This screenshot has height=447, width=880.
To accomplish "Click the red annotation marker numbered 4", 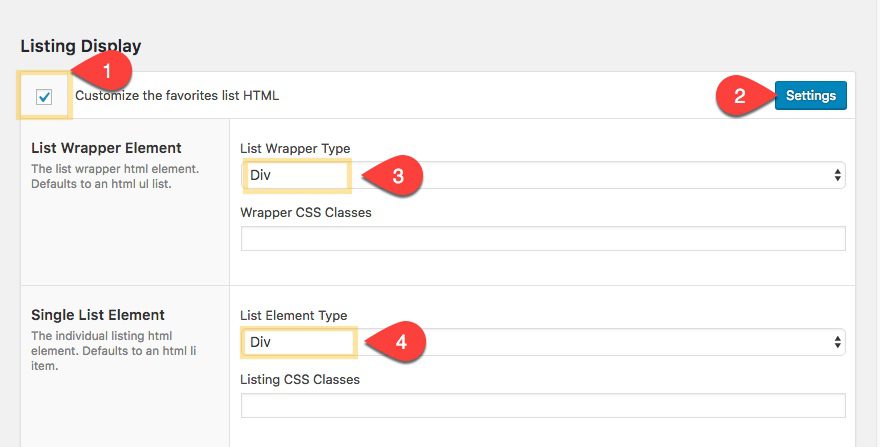I will click(x=400, y=342).
